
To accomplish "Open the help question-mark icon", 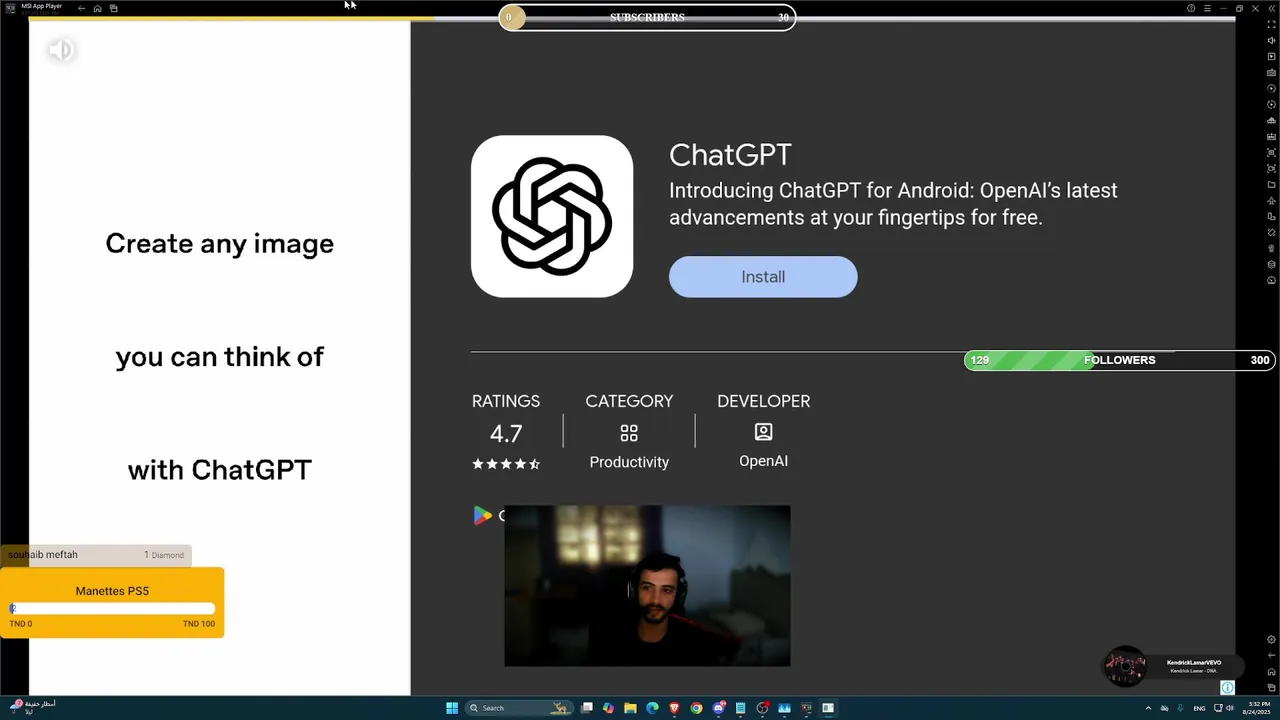I will click(x=1191, y=8).
